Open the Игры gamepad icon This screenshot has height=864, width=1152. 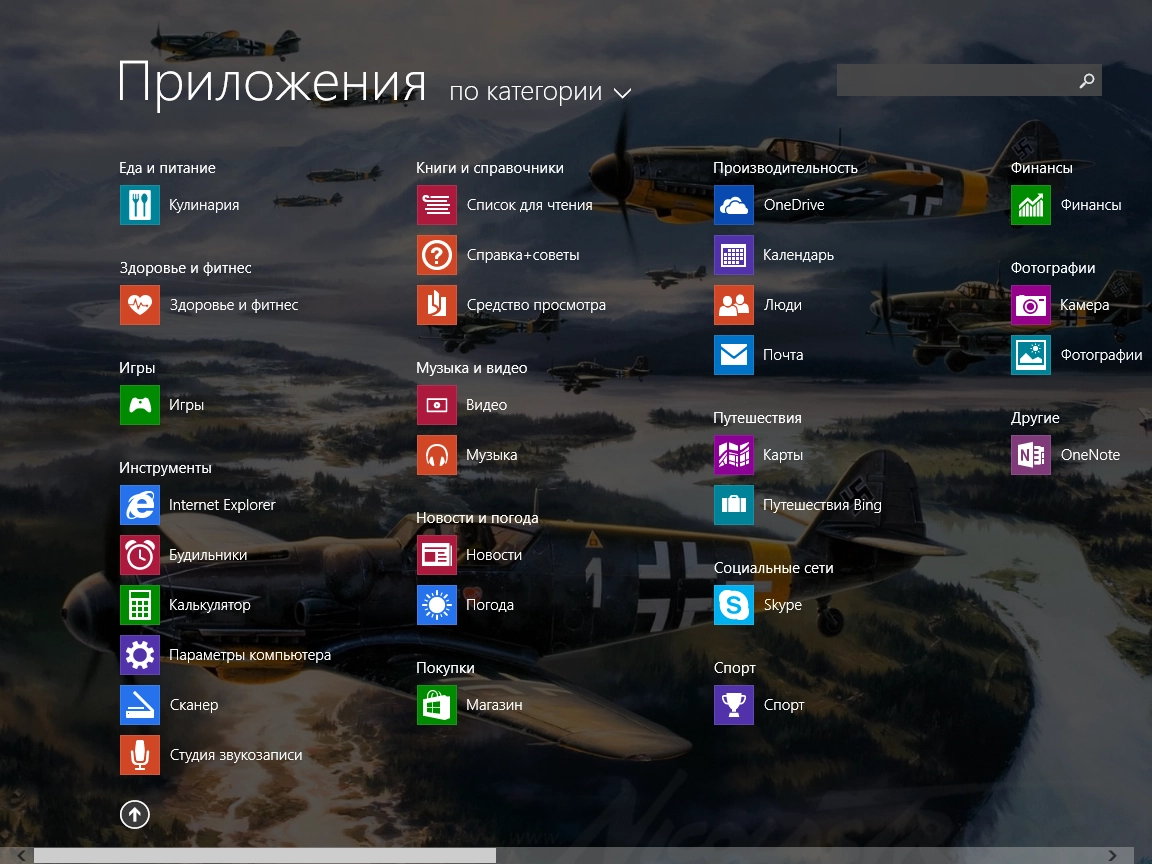click(140, 405)
